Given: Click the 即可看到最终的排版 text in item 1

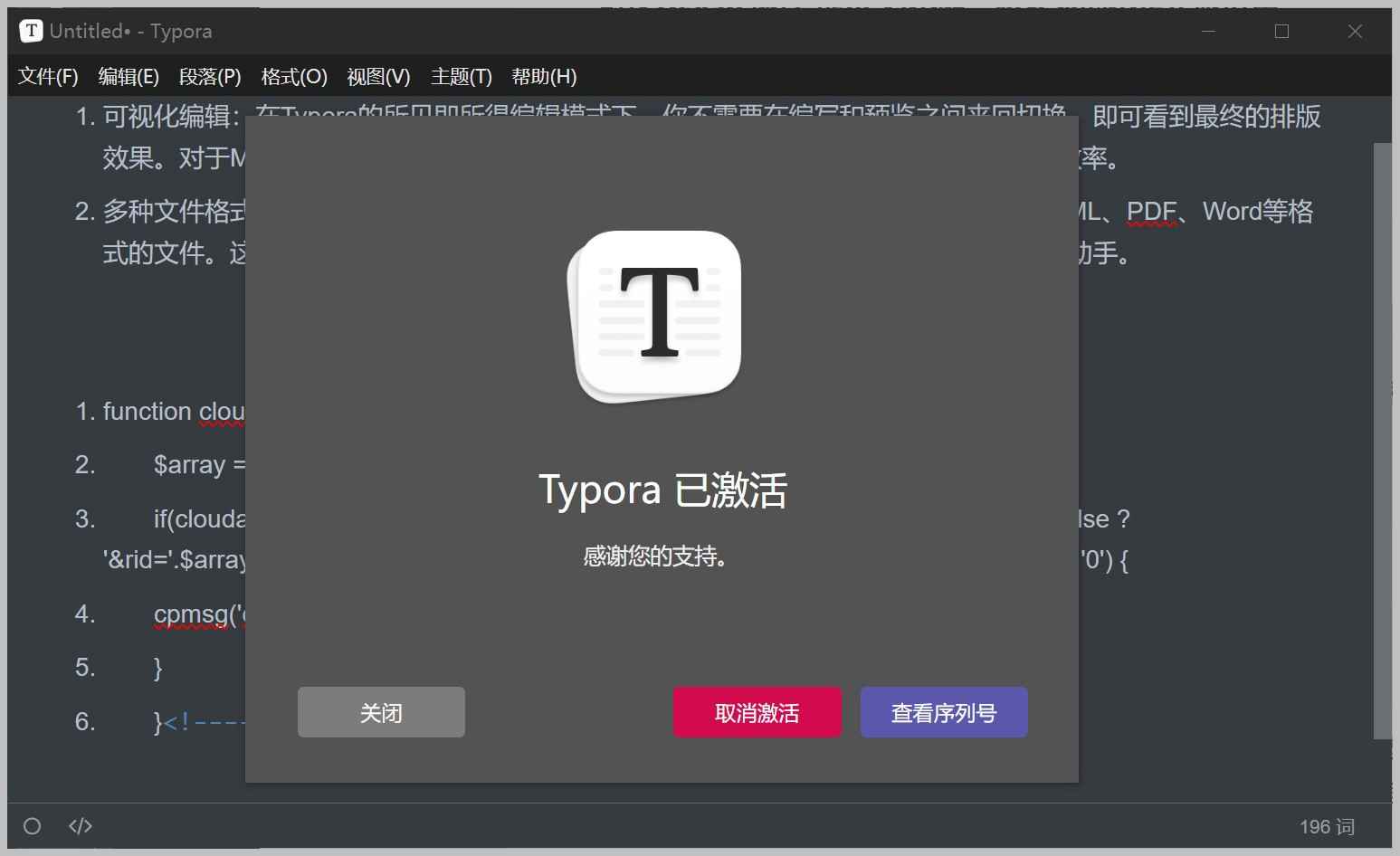Looking at the screenshot, I should point(1206,117).
